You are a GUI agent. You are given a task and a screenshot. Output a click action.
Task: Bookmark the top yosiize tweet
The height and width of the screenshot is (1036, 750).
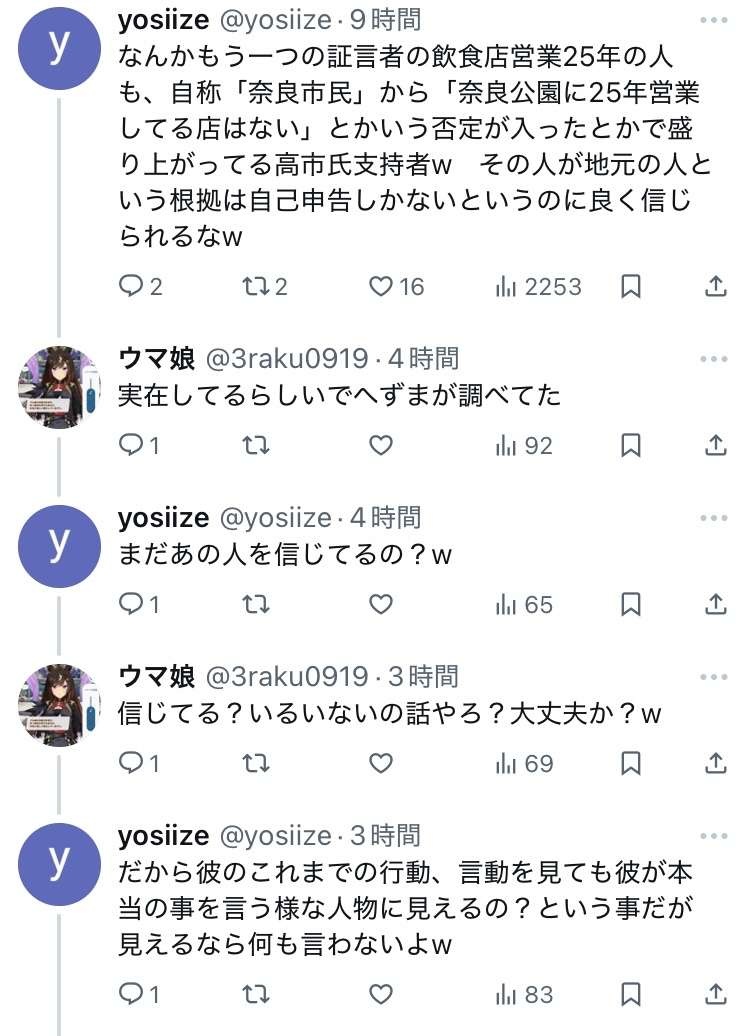[631, 287]
